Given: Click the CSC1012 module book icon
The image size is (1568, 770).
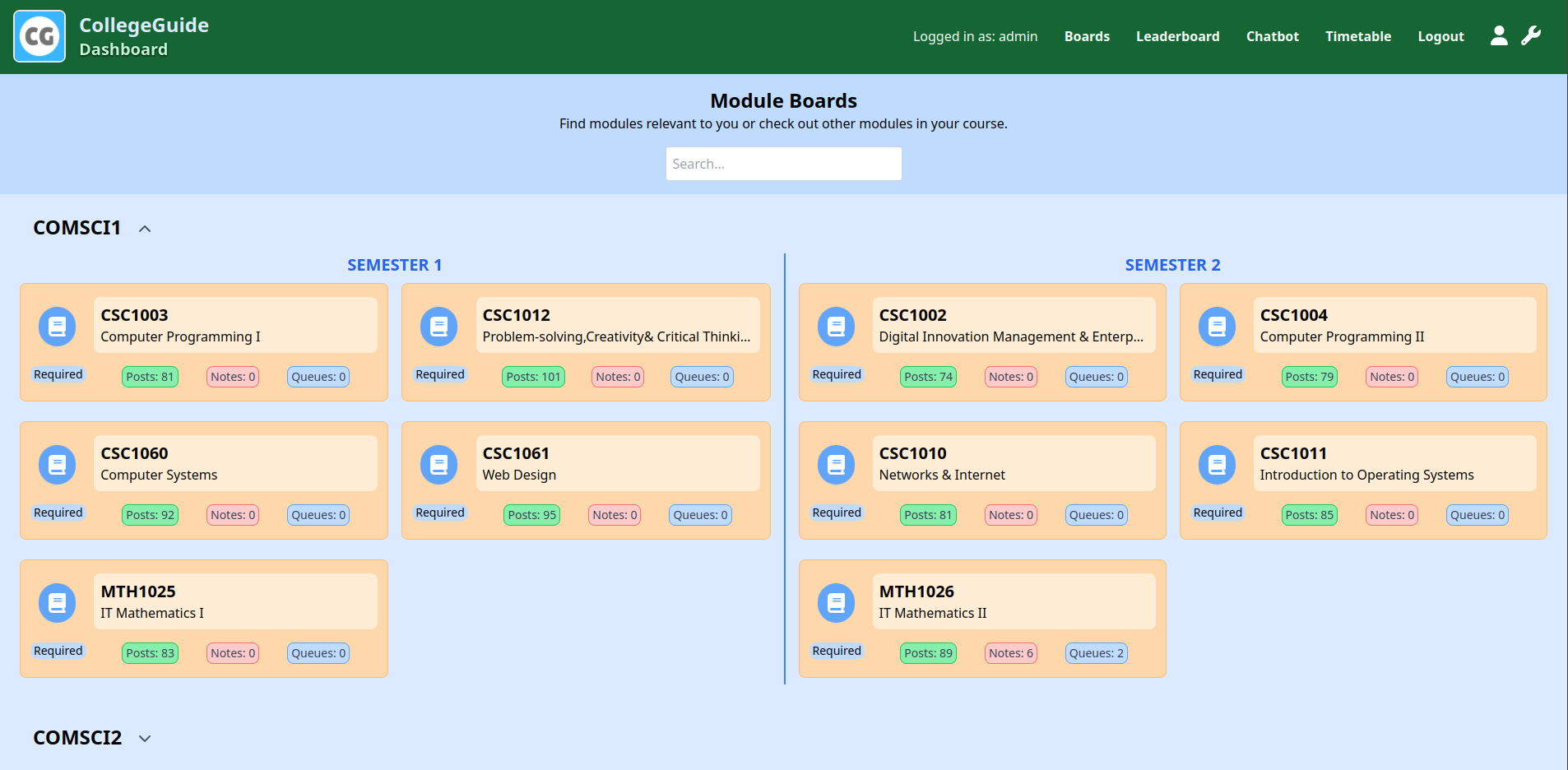Looking at the screenshot, I should tap(439, 327).
